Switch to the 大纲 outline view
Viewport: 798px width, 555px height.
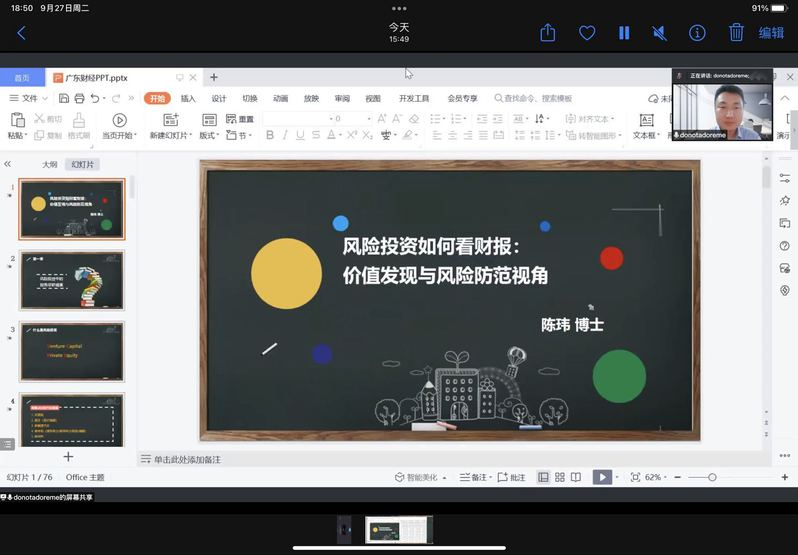pyautogui.click(x=50, y=164)
